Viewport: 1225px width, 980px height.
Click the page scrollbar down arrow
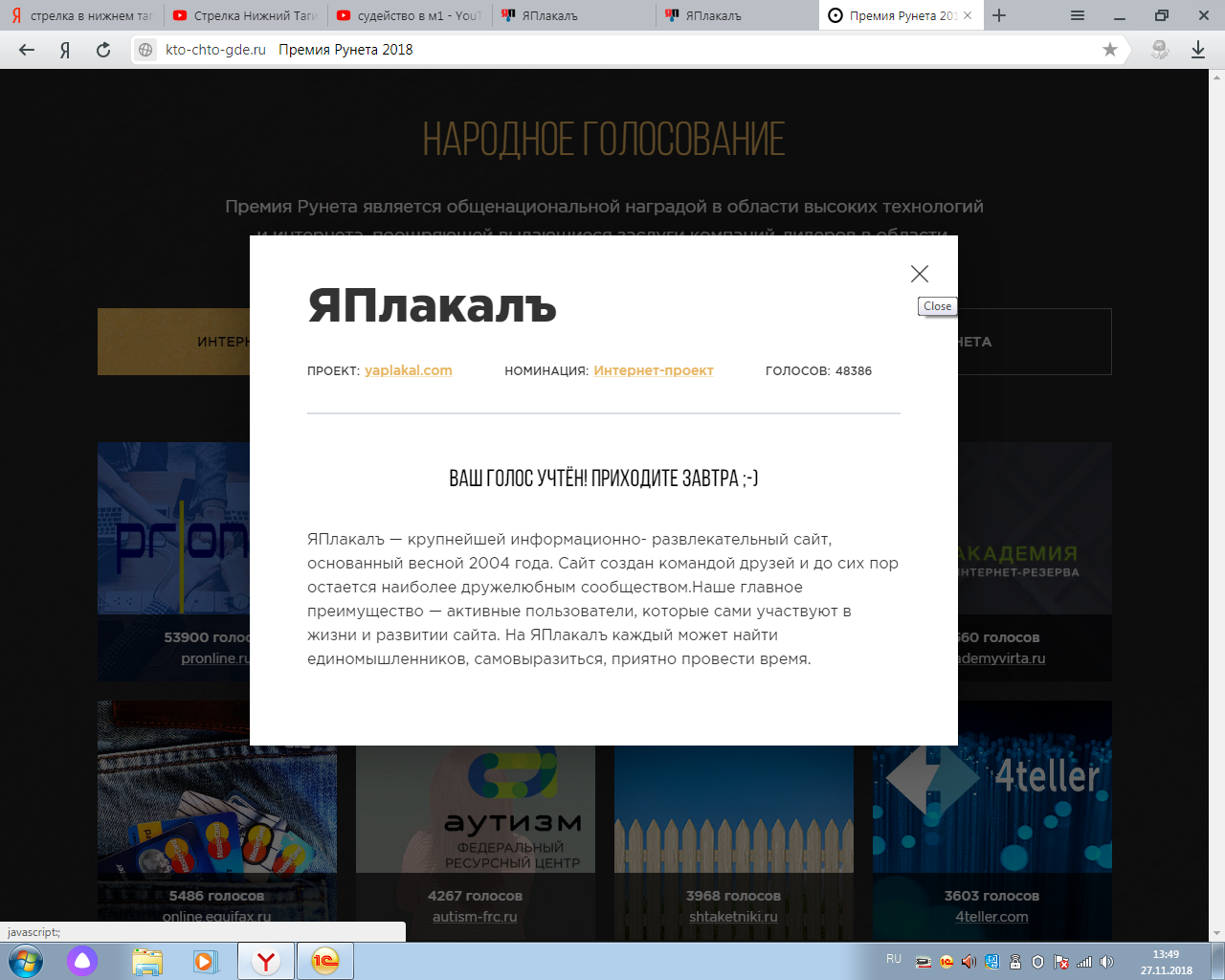(1216, 933)
